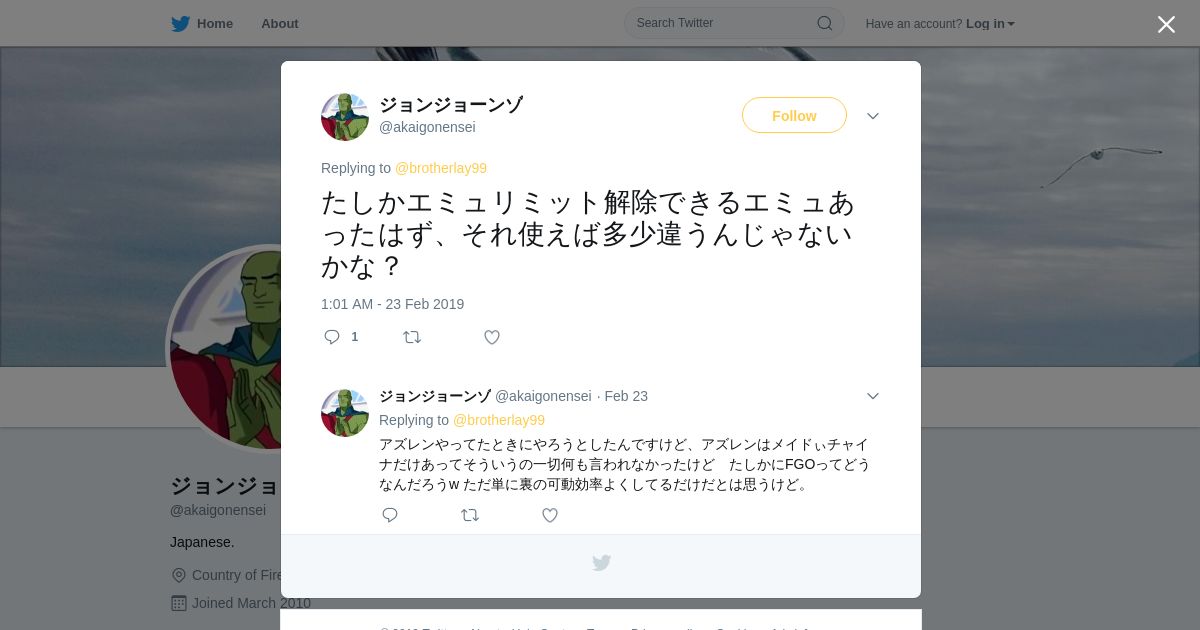Image resolution: width=1200 pixels, height=630 pixels.
Task: Click the Twitter bird Home icon
Action: click(x=180, y=24)
